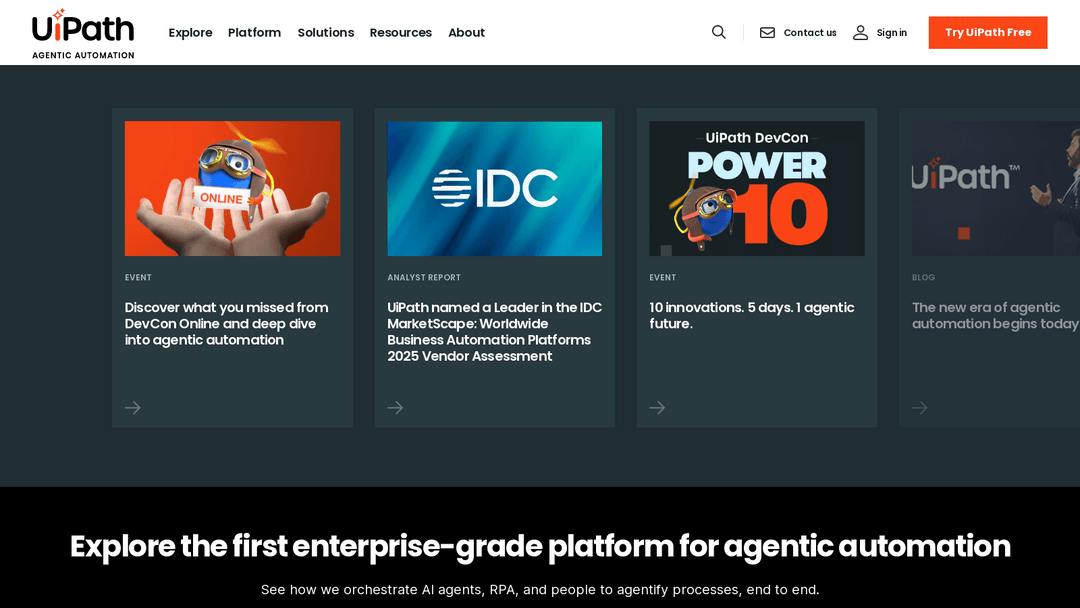1080x608 pixels.
Task: Open the DevCon Online robot hands thumbnail
Action: point(232,188)
